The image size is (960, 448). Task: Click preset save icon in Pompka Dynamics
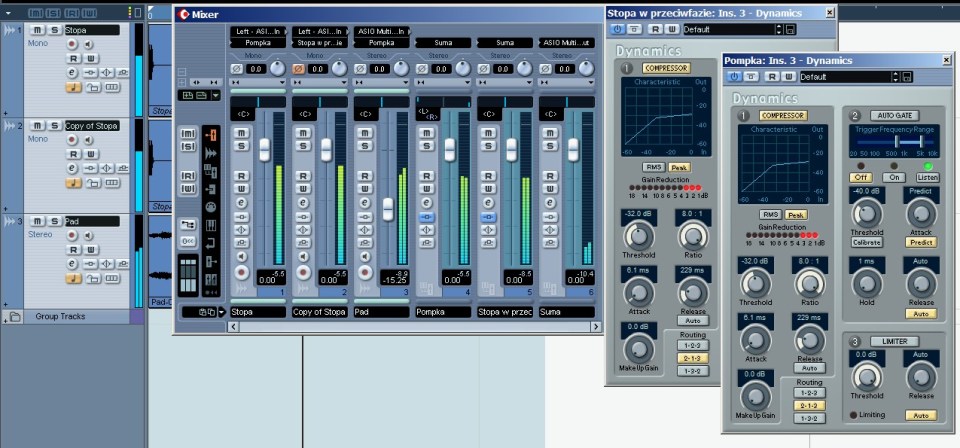[906, 76]
